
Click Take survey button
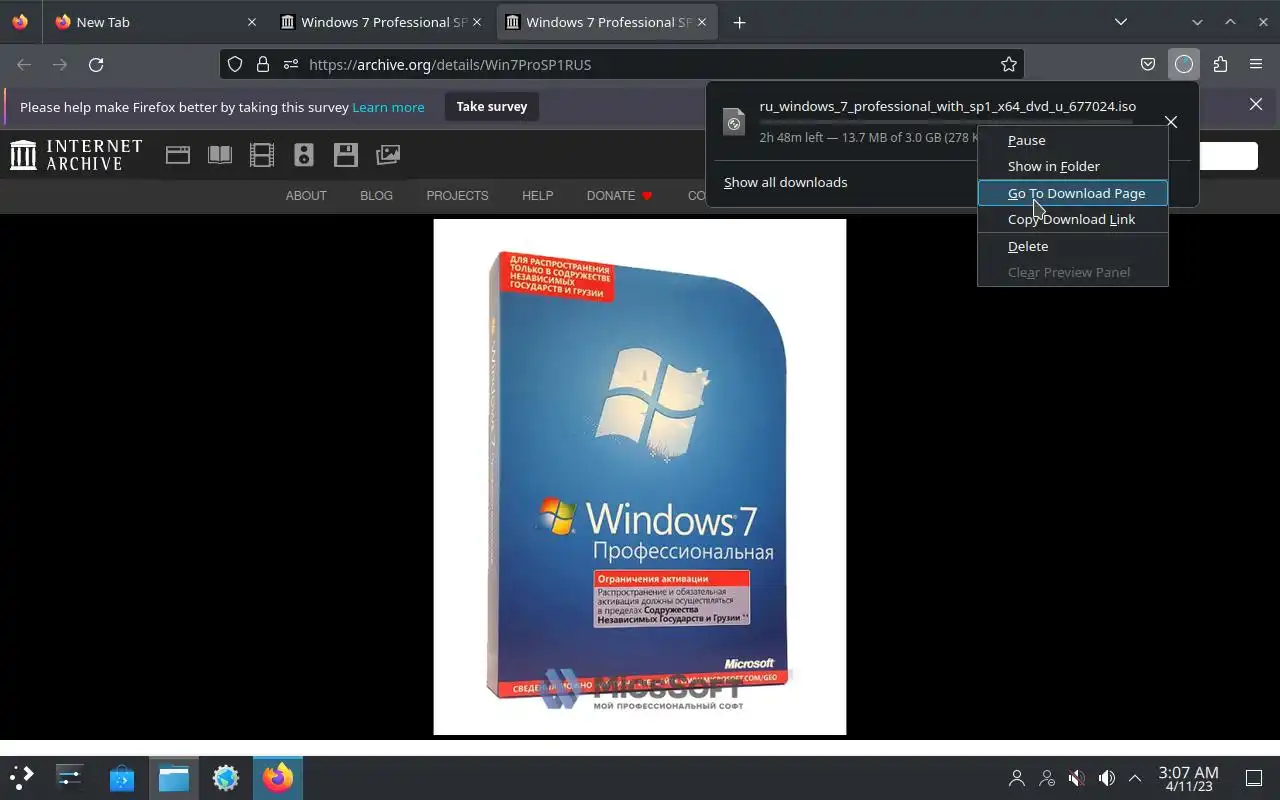(x=491, y=107)
